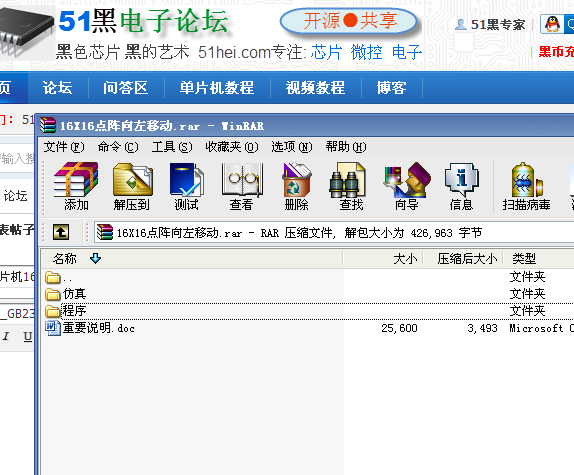Viewport: 574px width, 475px height.
Task: Click the Info (信息) icon
Action: pos(461,186)
